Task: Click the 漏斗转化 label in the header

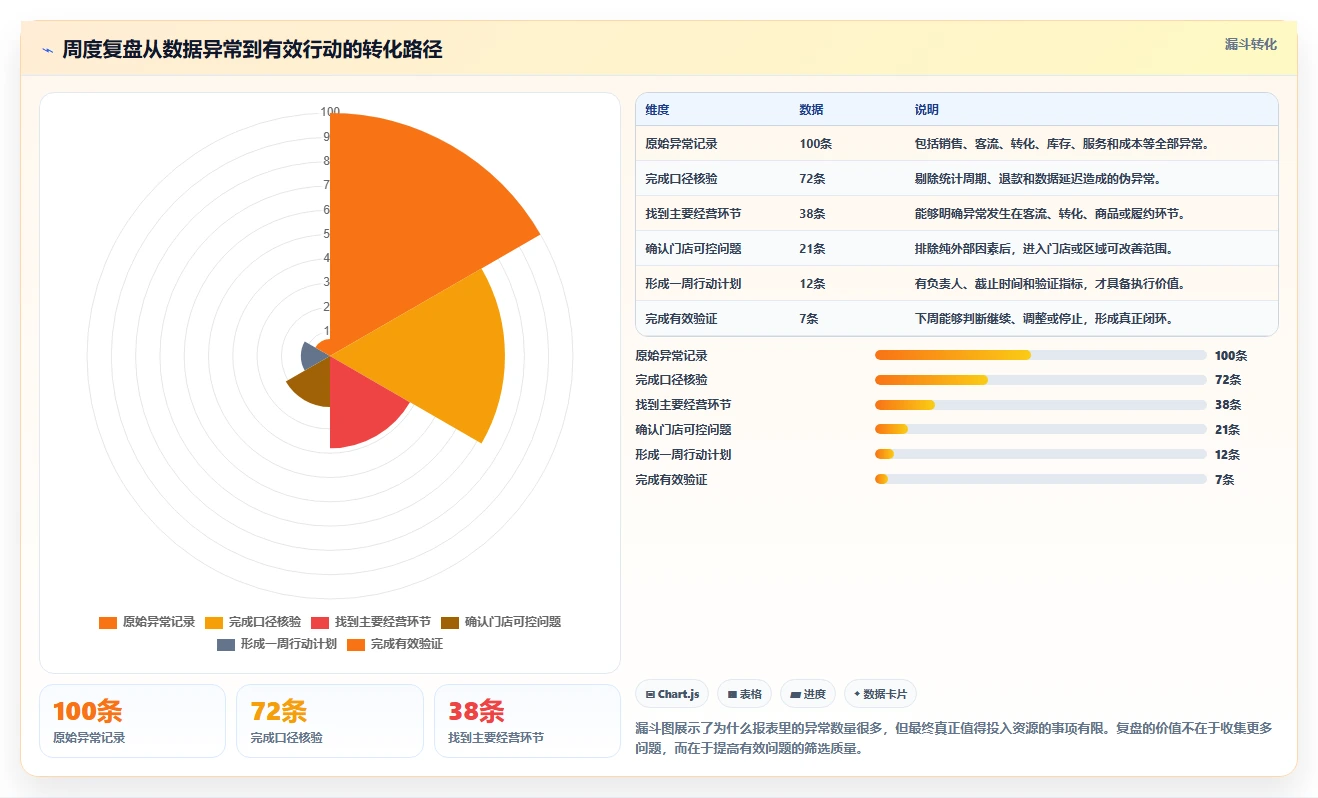Action: click(x=1251, y=44)
